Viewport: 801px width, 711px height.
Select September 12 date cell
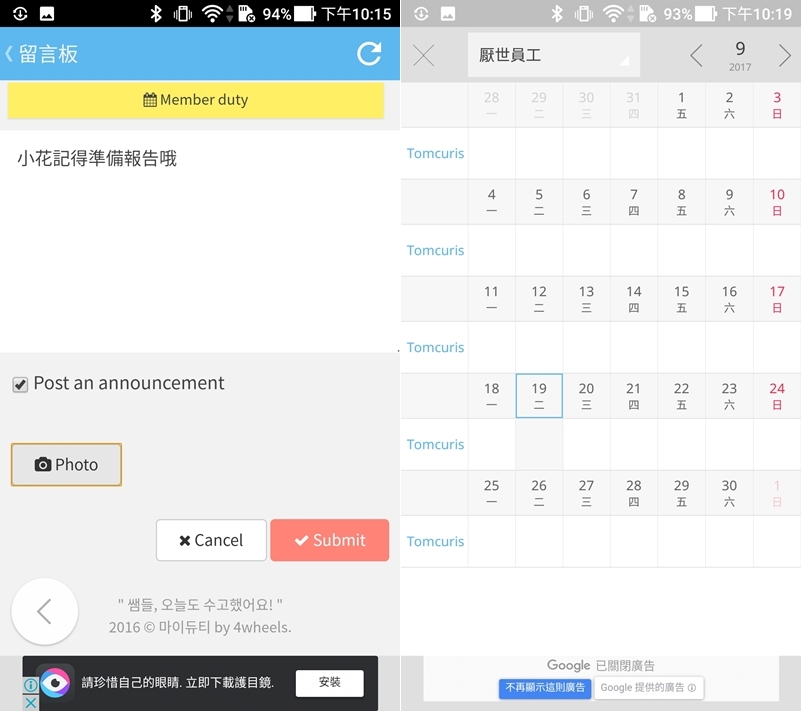click(x=539, y=299)
